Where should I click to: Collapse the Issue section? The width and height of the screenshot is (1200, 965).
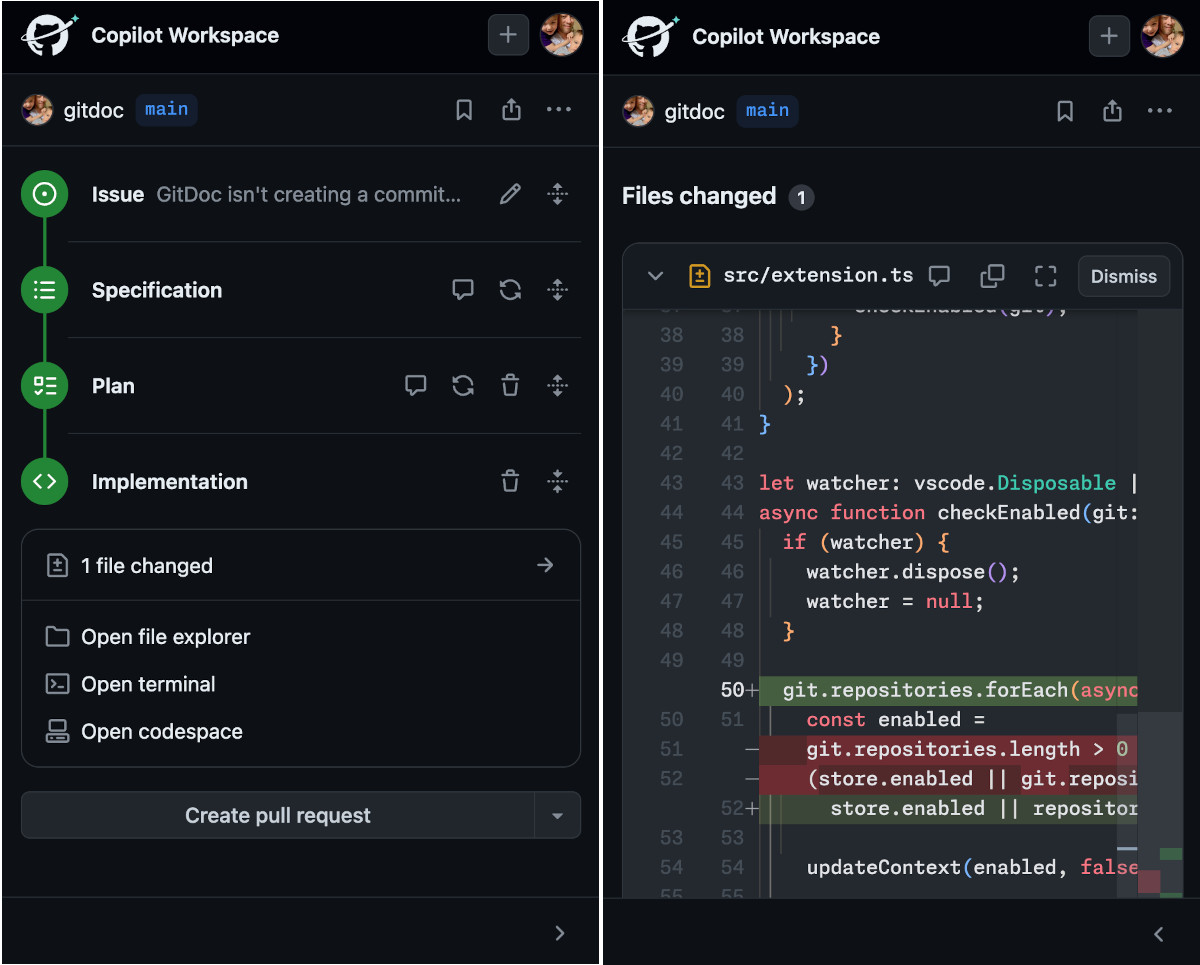[x=558, y=195]
